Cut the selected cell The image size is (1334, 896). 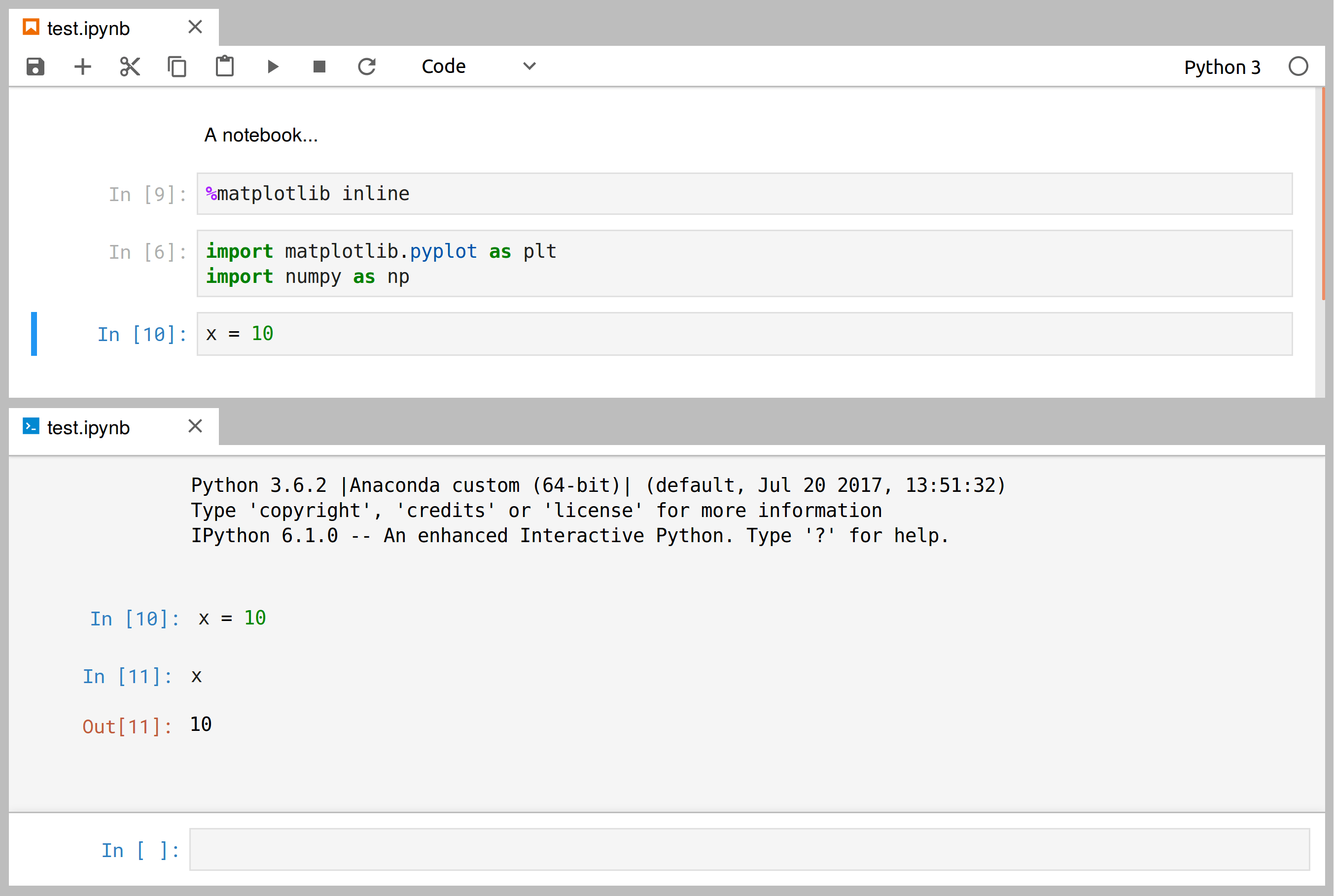(x=130, y=66)
